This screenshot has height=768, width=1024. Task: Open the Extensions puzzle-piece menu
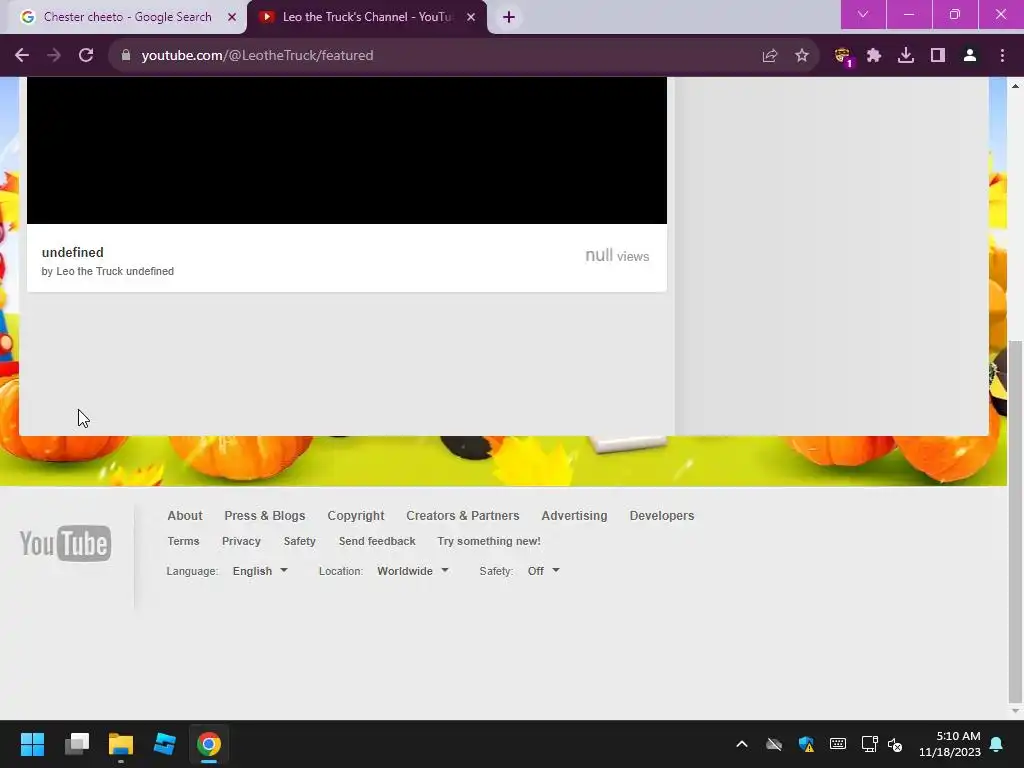(874, 56)
